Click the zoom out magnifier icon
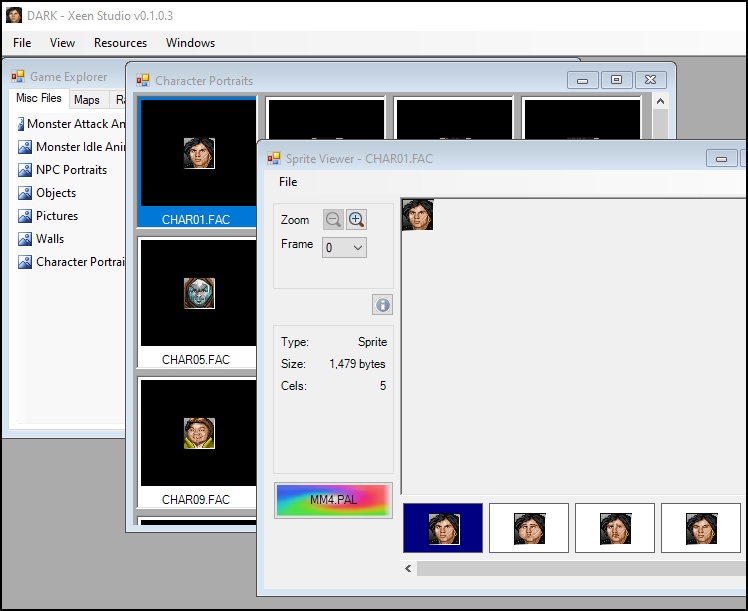This screenshot has width=748, height=611. [333, 220]
